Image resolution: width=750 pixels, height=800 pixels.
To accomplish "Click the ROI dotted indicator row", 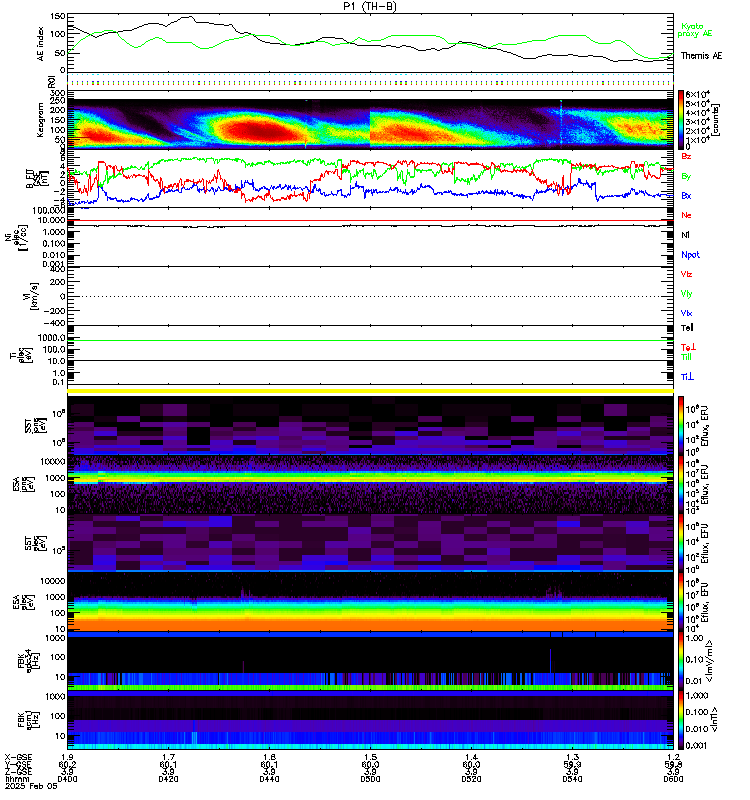I will [370, 82].
